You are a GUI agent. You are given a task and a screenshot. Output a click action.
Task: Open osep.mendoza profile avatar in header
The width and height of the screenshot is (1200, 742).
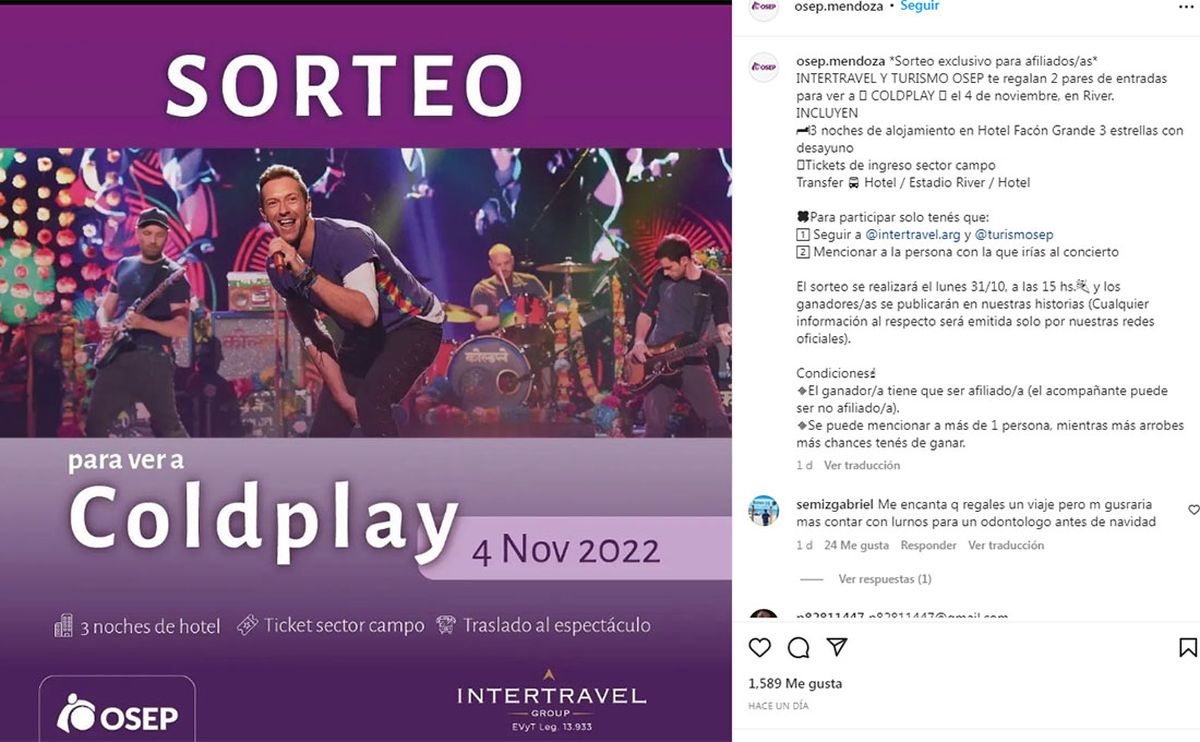point(763,7)
